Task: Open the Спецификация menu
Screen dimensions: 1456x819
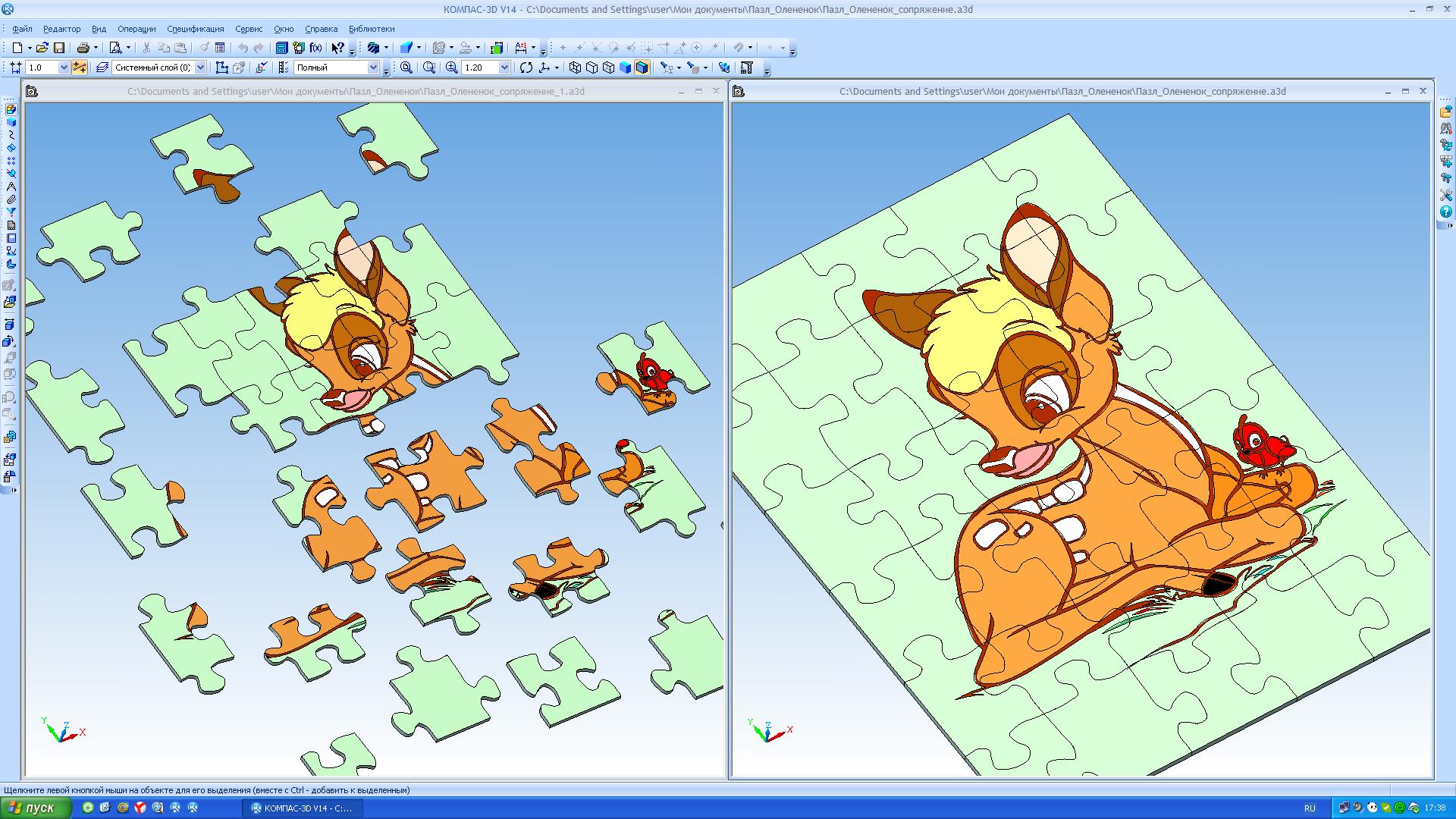Action: coord(196,29)
